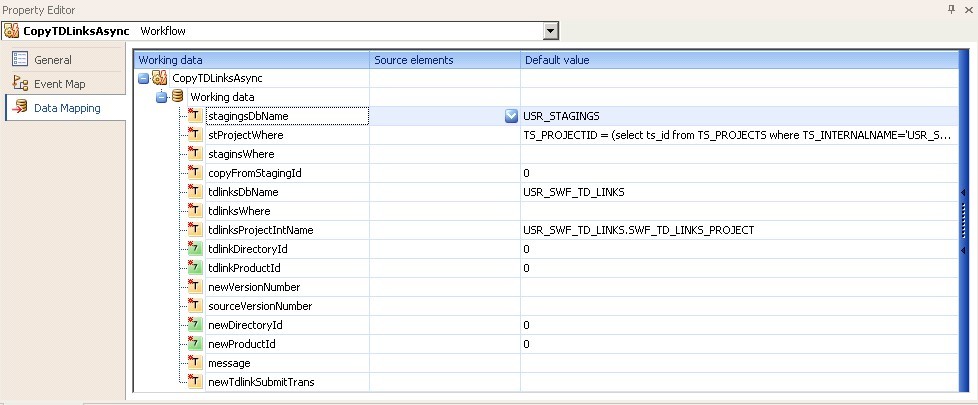The height and width of the screenshot is (405, 978).
Task: Click the numeric icon for tdlinkDirectoryId
Action: (x=195, y=249)
